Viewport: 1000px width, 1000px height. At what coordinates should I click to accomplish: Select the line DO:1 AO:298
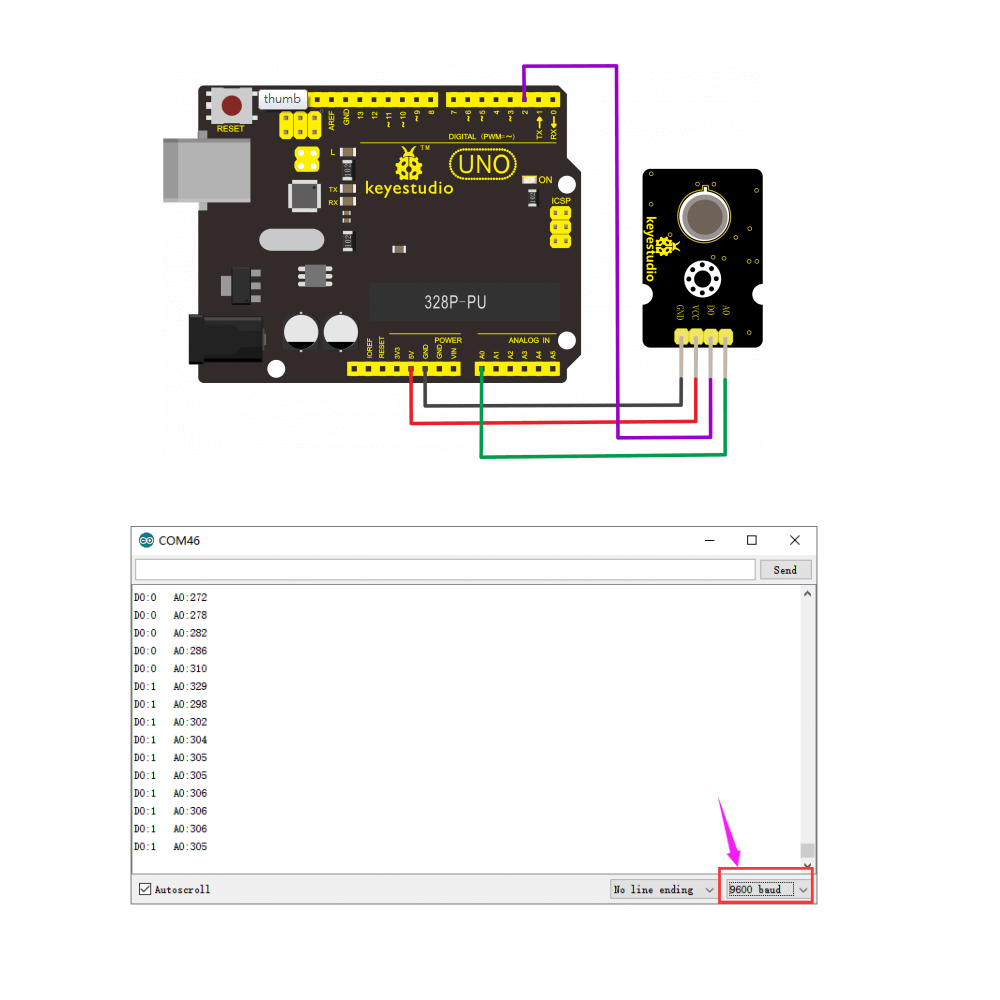pyautogui.click(x=170, y=705)
